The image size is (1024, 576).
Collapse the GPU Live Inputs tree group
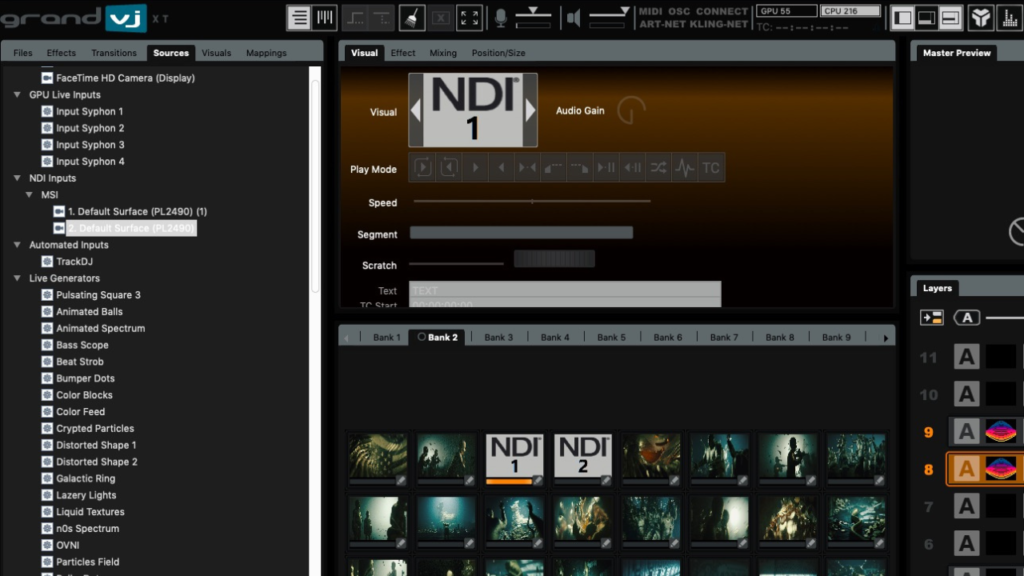point(18,95)
